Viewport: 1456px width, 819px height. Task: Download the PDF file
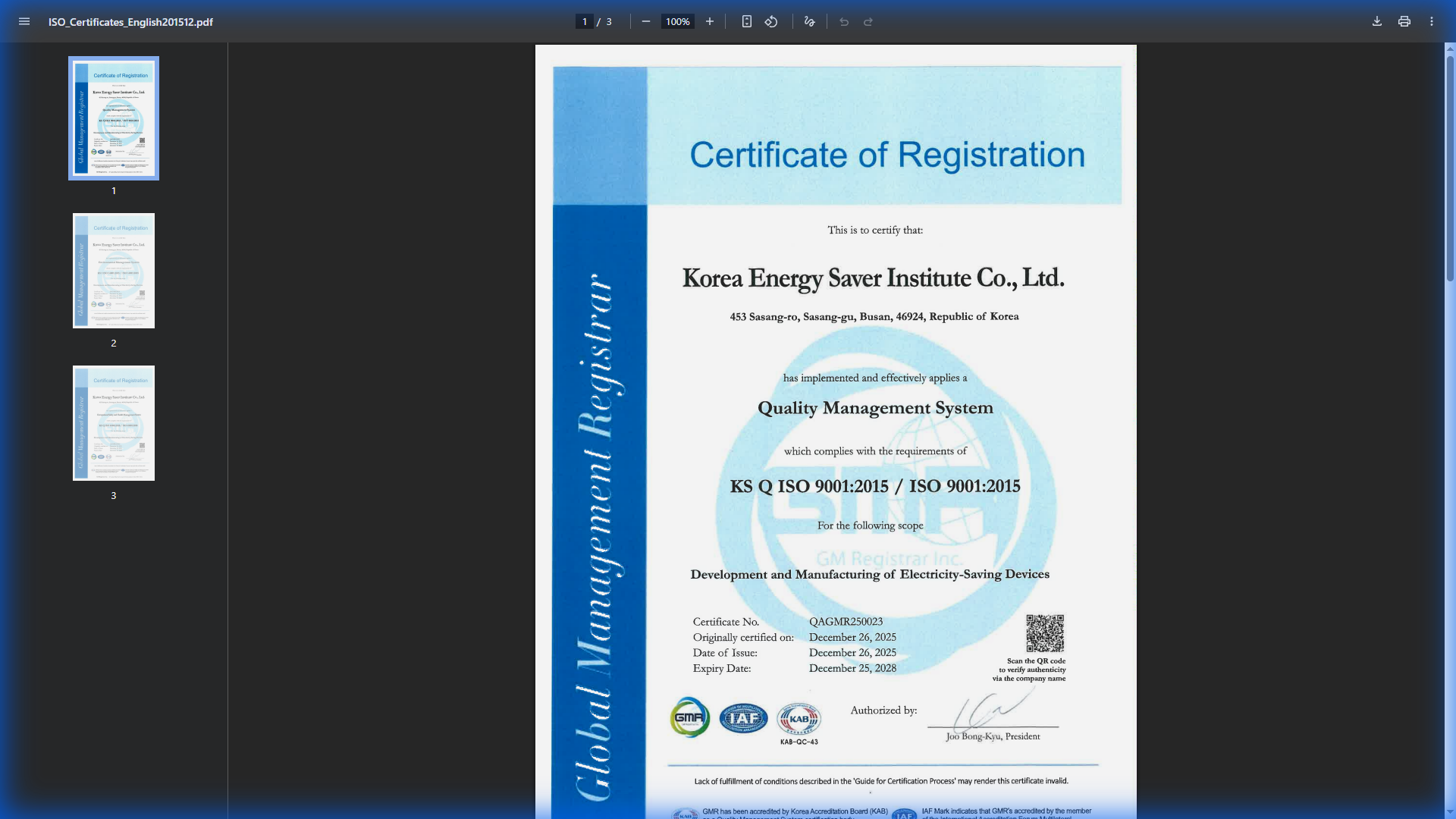coord(1377,22)
